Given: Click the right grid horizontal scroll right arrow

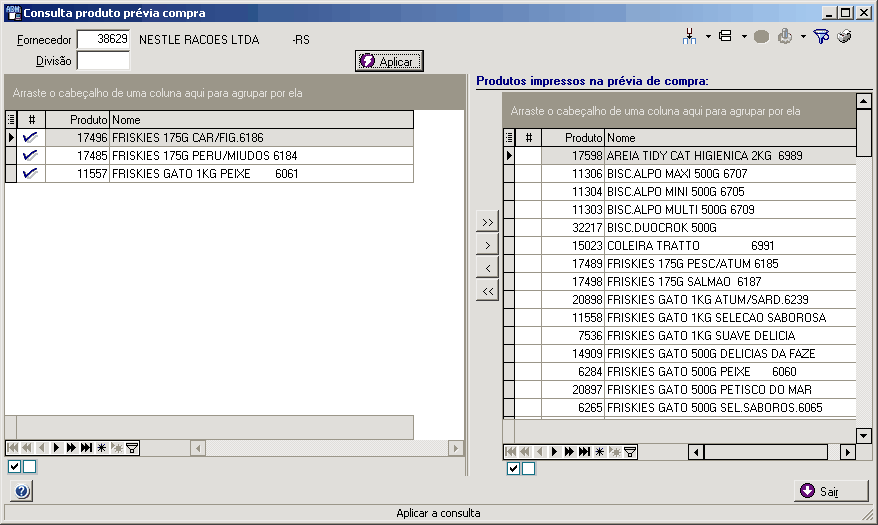Looking at the screenshot, I should coord(848,452).
